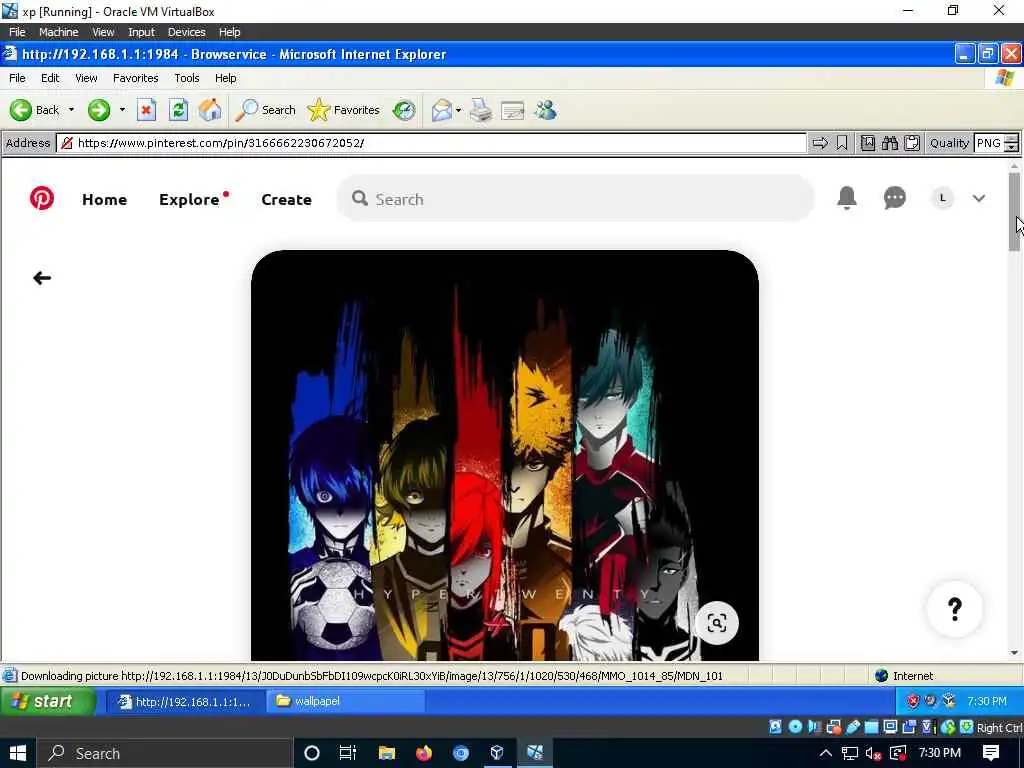Image resolution: width=1024 pixels, height=768 pixels.
Task: Open the IE Help menu
Action: [x=225, y=78]
